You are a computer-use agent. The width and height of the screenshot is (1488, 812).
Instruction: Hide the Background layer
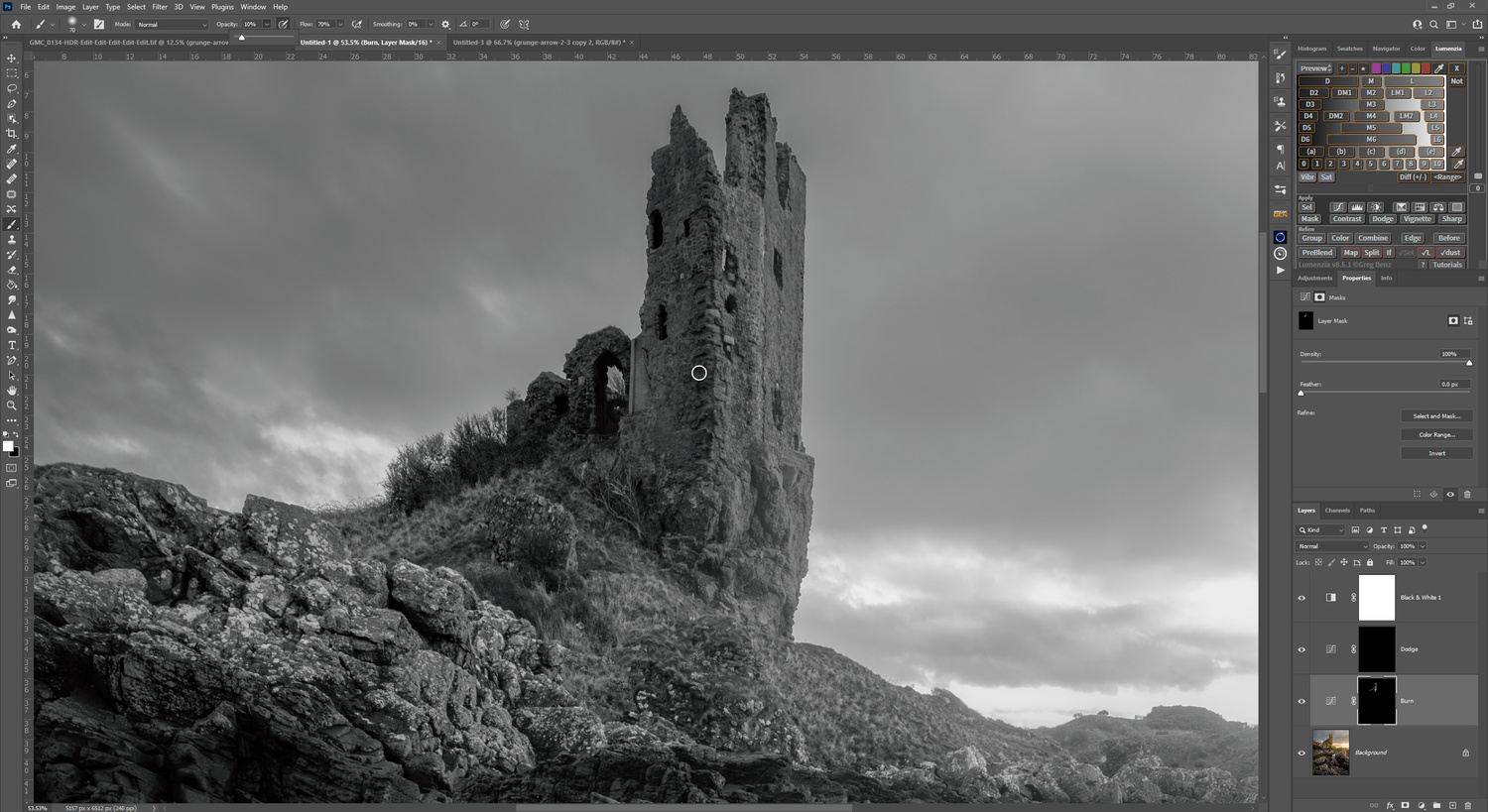click(x=1302, y=753)
